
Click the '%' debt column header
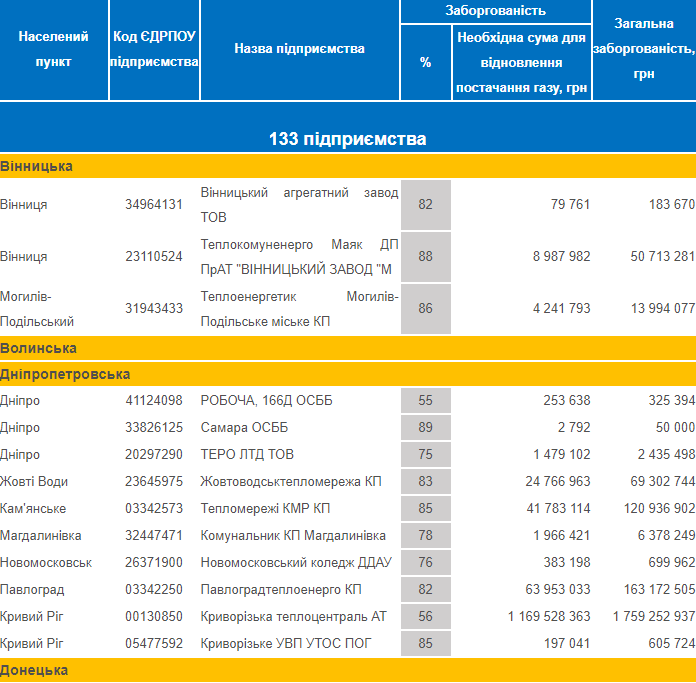[x=426, y=62]
